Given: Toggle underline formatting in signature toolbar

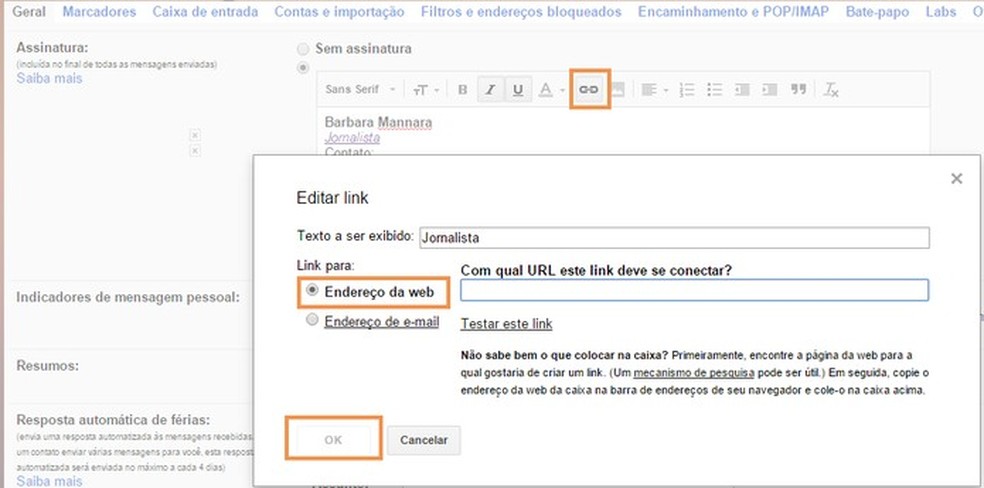Looking at the screenshot, I should click(518, 90).
